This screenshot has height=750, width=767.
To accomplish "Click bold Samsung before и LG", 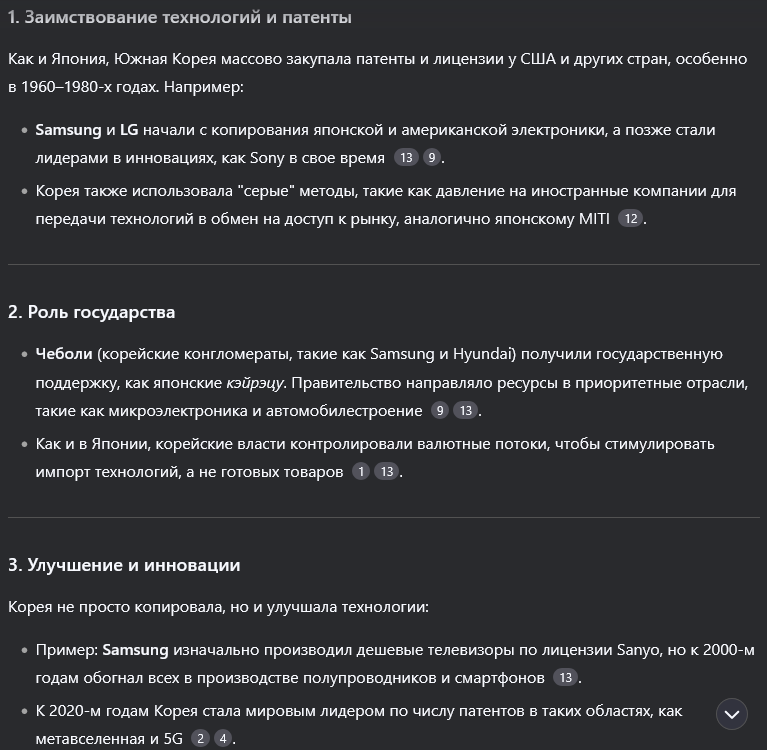I will pos(68,130).
